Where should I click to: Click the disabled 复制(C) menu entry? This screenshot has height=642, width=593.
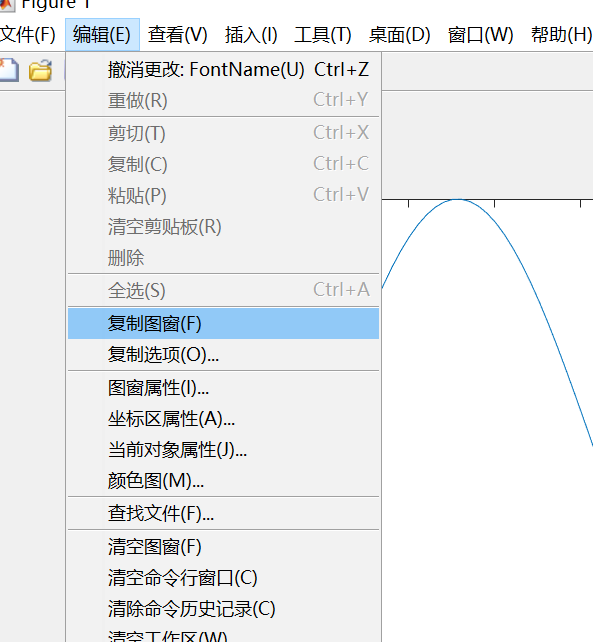(223, 164)
